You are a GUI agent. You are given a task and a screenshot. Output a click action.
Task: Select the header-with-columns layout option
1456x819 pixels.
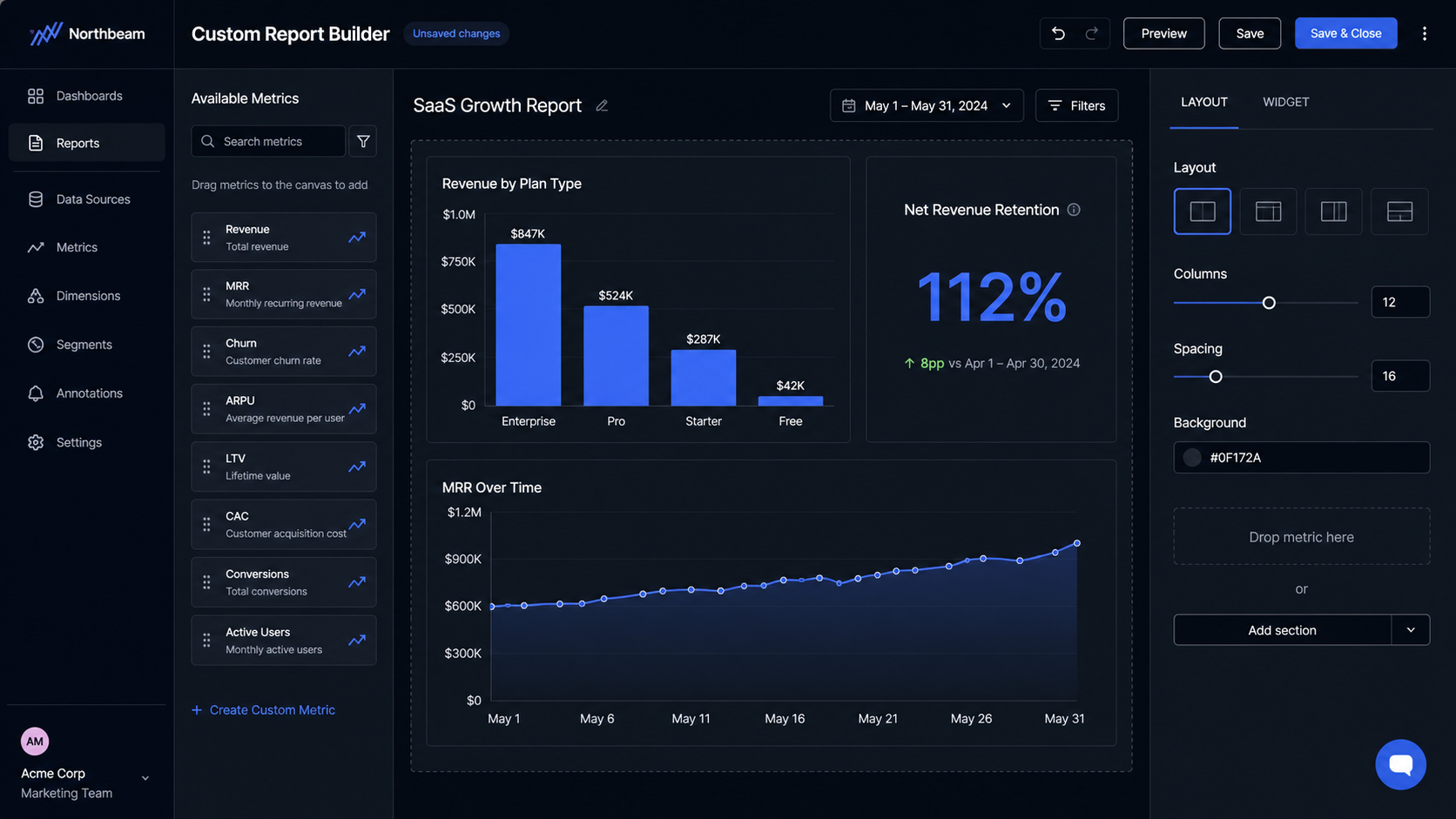[x=1268, y=211]
